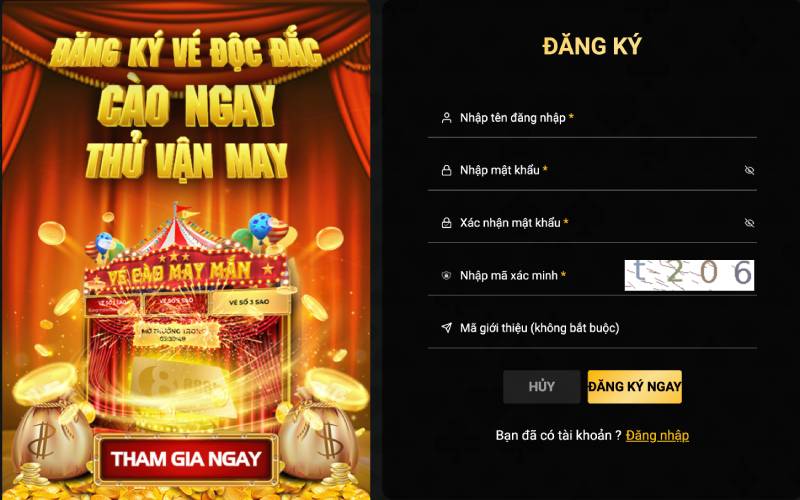800x500 pixels.
Task: Cancel registration with the HỦY button
Action: (x=541, y=387)
